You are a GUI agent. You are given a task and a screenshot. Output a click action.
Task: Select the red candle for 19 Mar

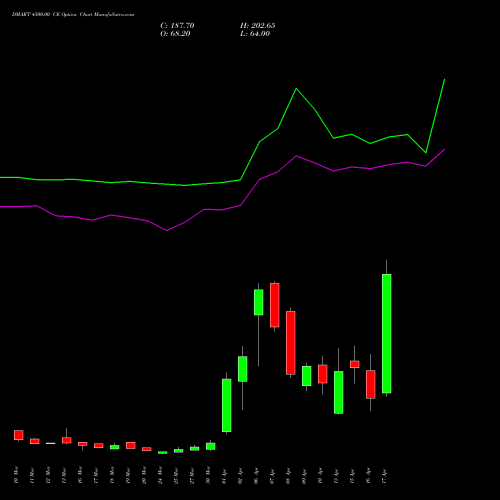click(x=131, y=445)
